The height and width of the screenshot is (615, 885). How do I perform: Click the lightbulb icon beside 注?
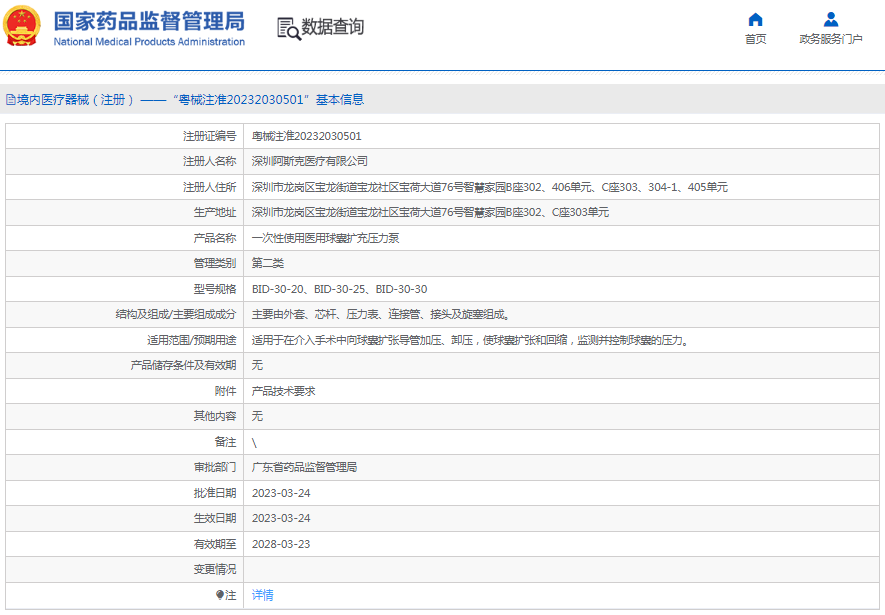coord(220,595)
